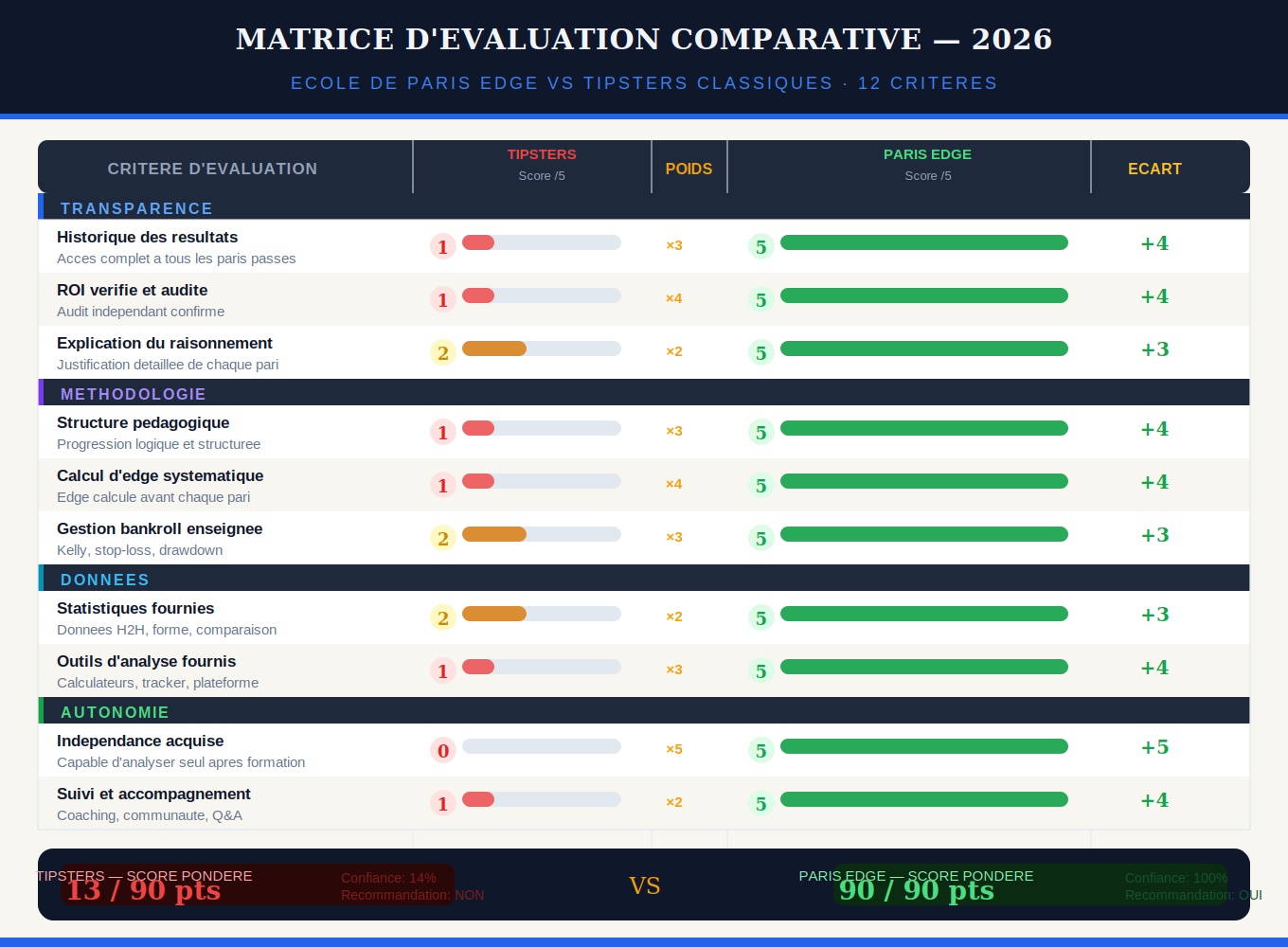Click the Tipsters orange bar for Statistiques fournies
Image resolution: width=1288 pixels, height=947 pixels.
click(494, 614)
